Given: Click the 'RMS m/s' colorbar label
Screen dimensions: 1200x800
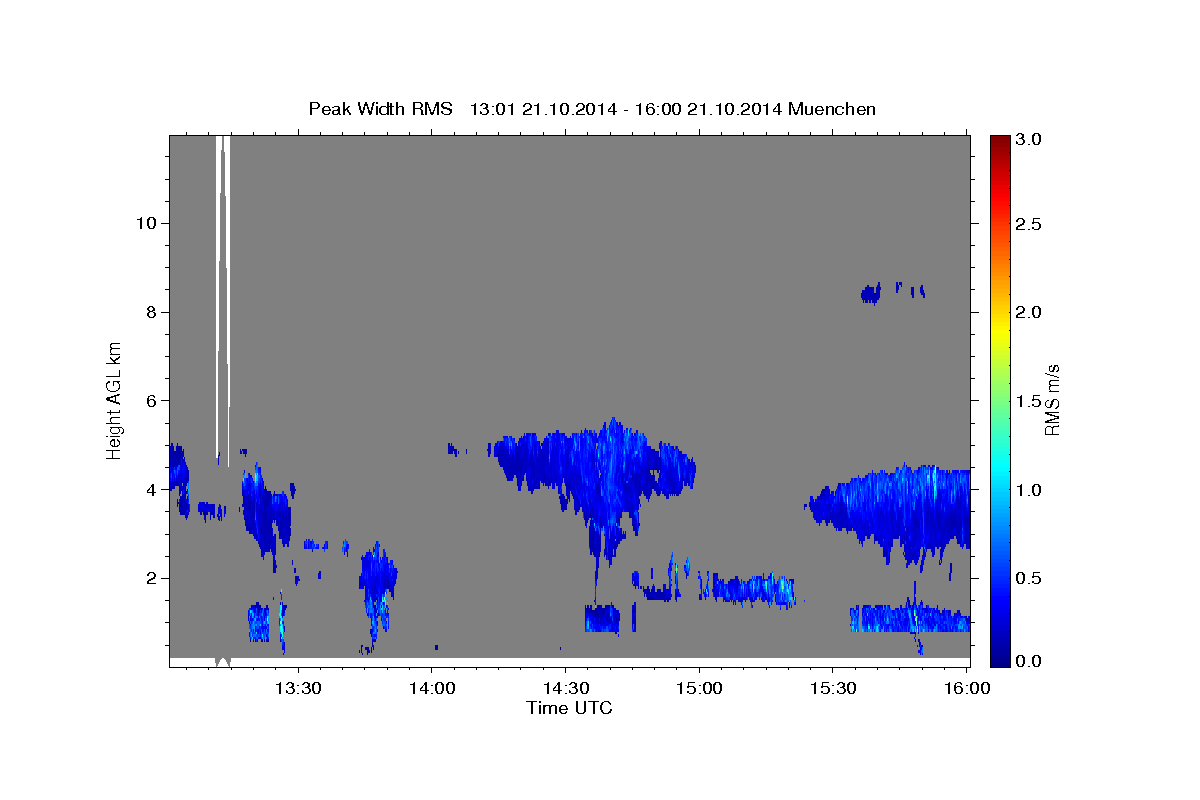Looking at the screenshot, I should pyautogui.click(x=1051, y=400).
